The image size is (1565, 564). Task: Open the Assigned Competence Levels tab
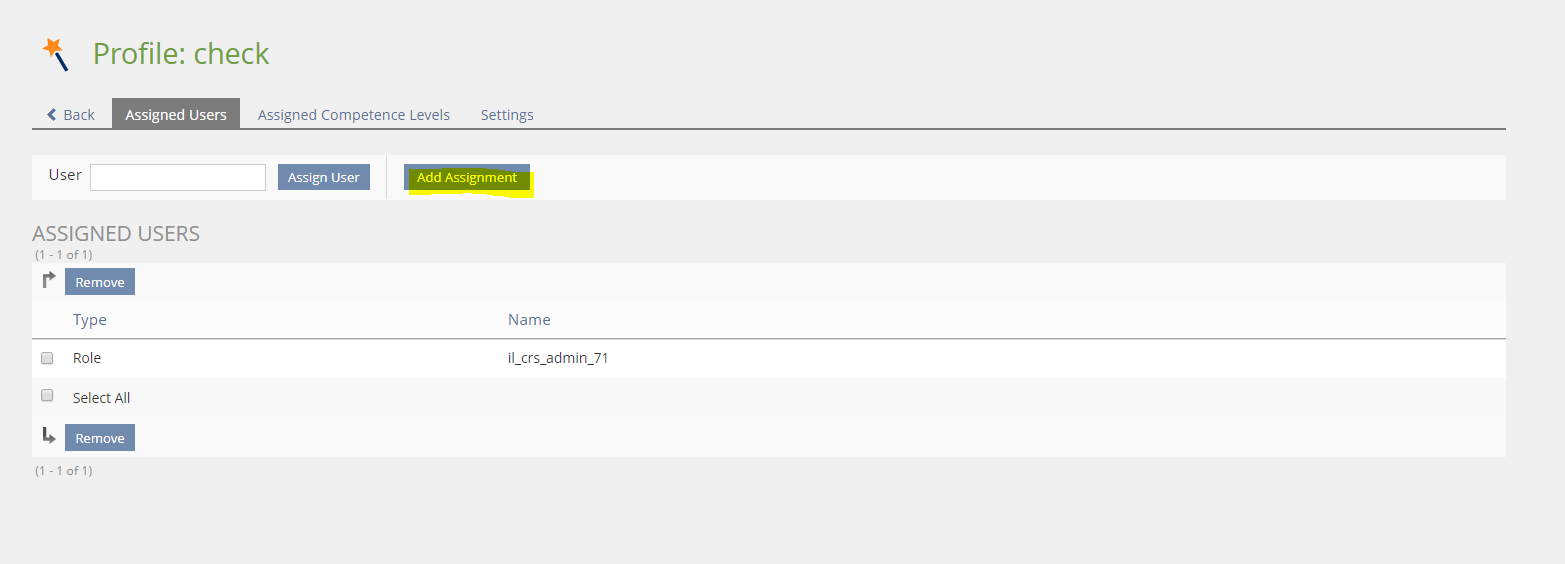click(x=354, y=115)
